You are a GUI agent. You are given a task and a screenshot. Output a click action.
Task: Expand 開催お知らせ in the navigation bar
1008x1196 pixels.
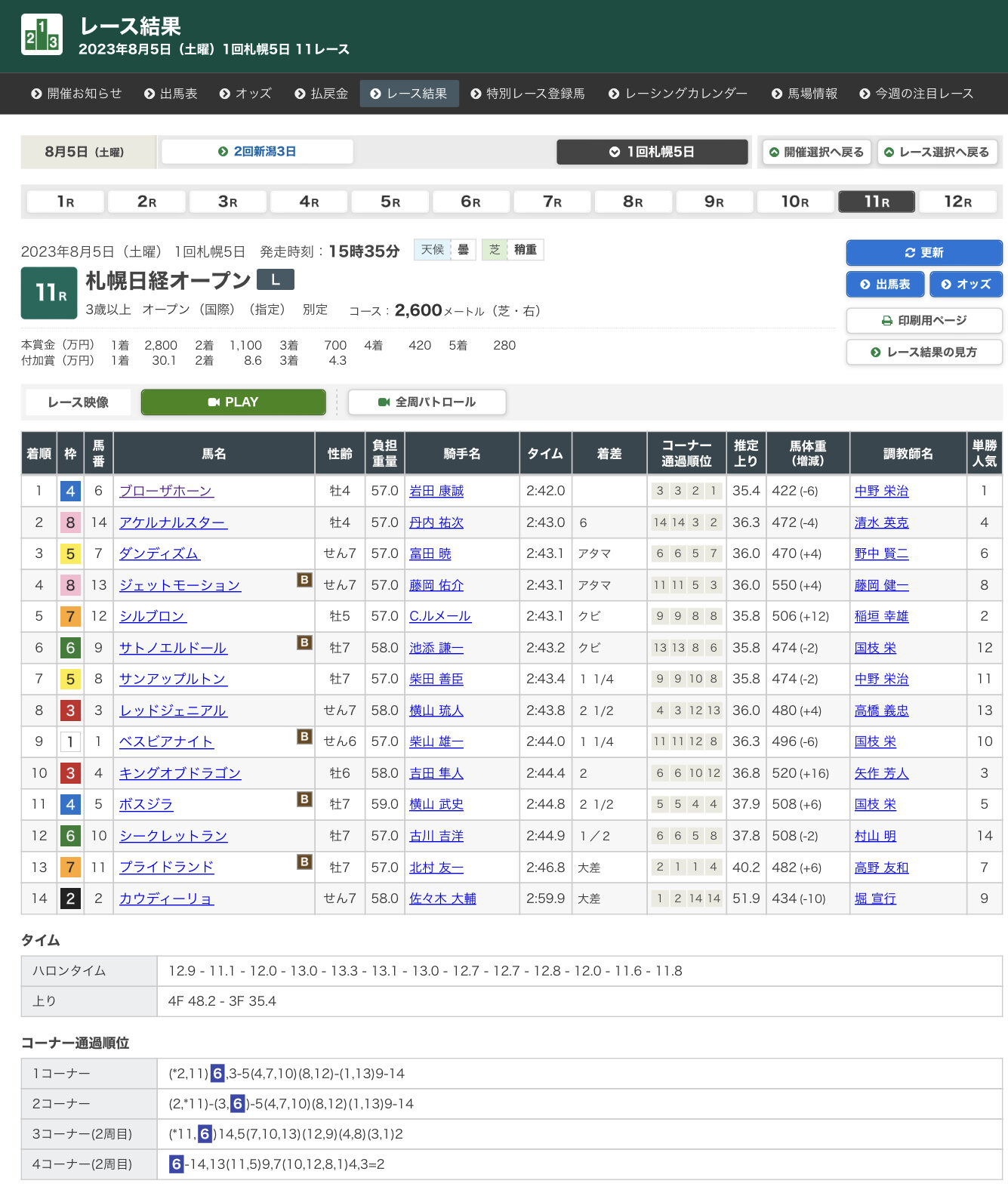pyautogui.click(x=76, y=94)
